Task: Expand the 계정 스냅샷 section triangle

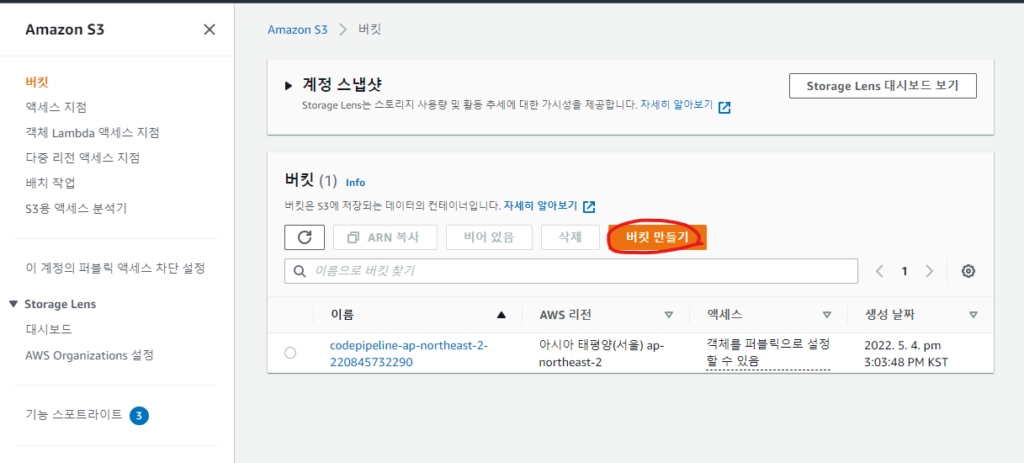Action: [x=289, y=86]
